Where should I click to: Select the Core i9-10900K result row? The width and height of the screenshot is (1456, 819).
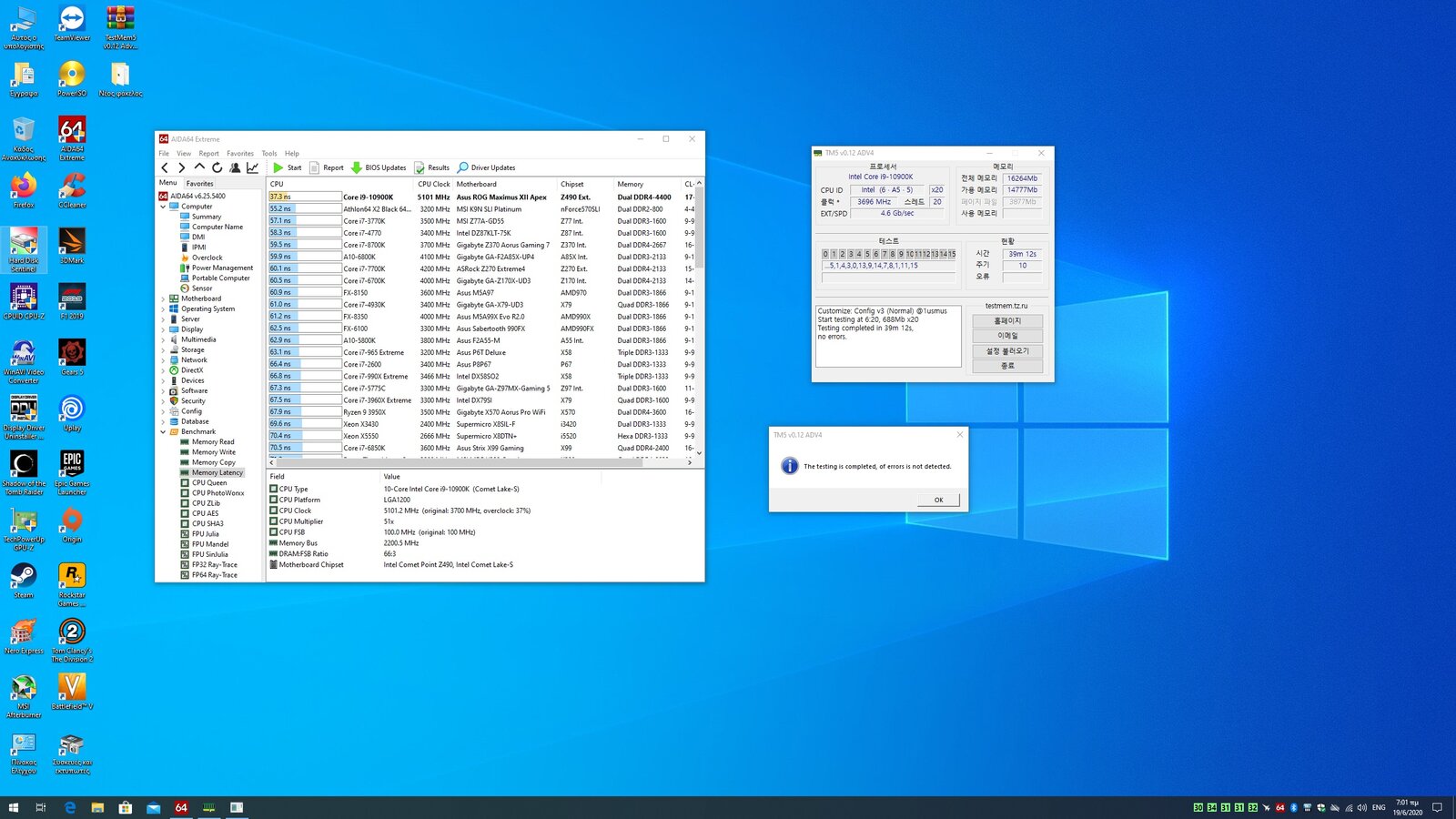point(480,197)
